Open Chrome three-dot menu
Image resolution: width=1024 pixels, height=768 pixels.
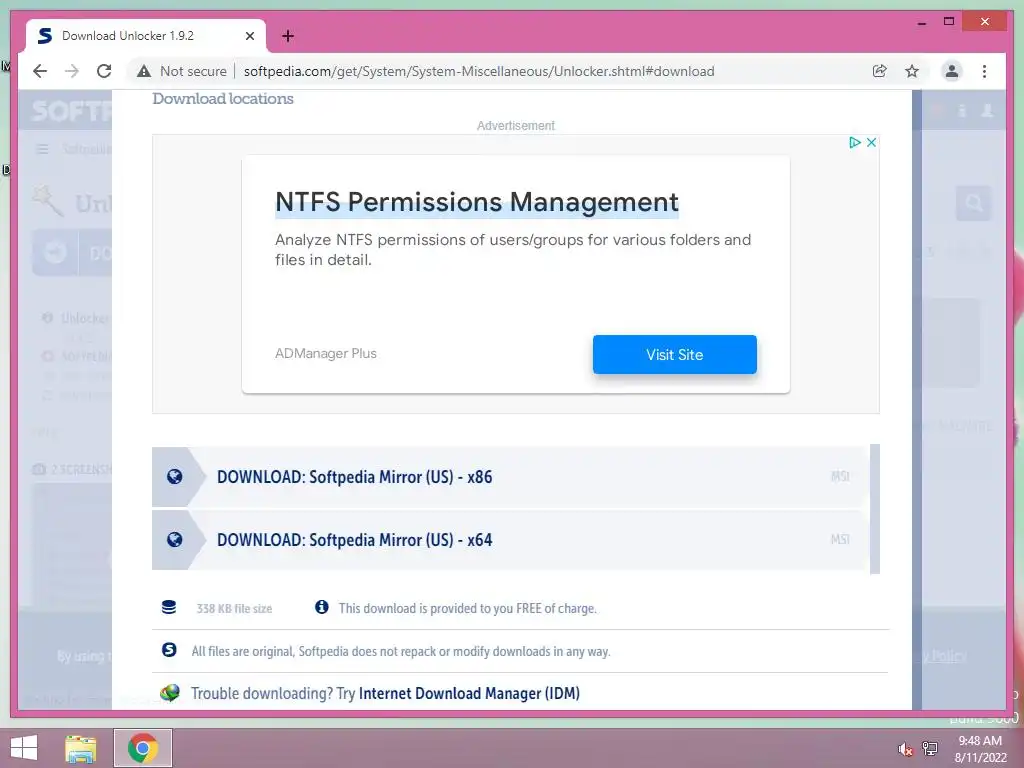(x=984, y=71)
